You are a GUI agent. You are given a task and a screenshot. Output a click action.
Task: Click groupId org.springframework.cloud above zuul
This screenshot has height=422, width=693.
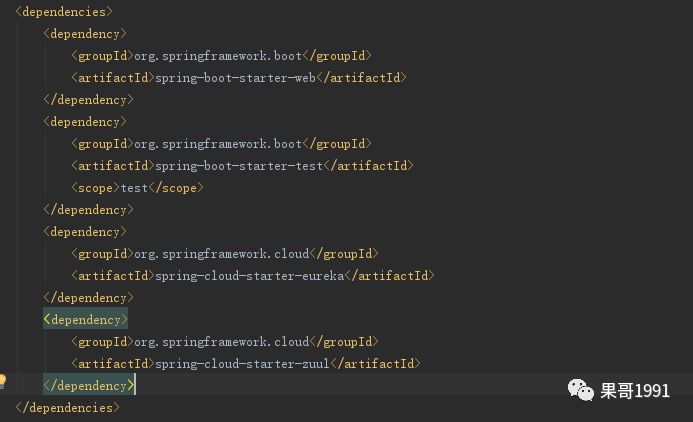[225, 342]
